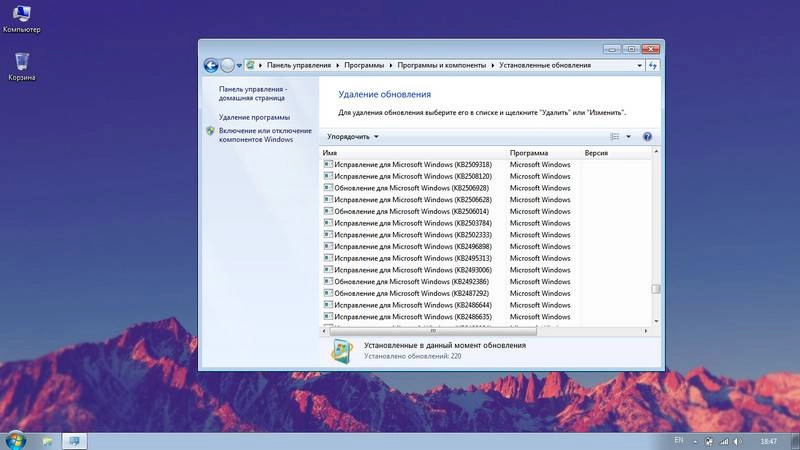The width and height of the screenshot is (800, 450).
Task: Select update KB2509318 row
Action: [486, 165]
